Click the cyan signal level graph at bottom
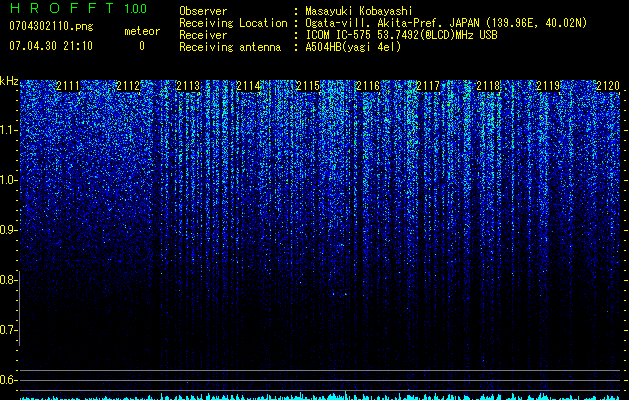The width and height of the screenshot is (629, 400). 321,396
